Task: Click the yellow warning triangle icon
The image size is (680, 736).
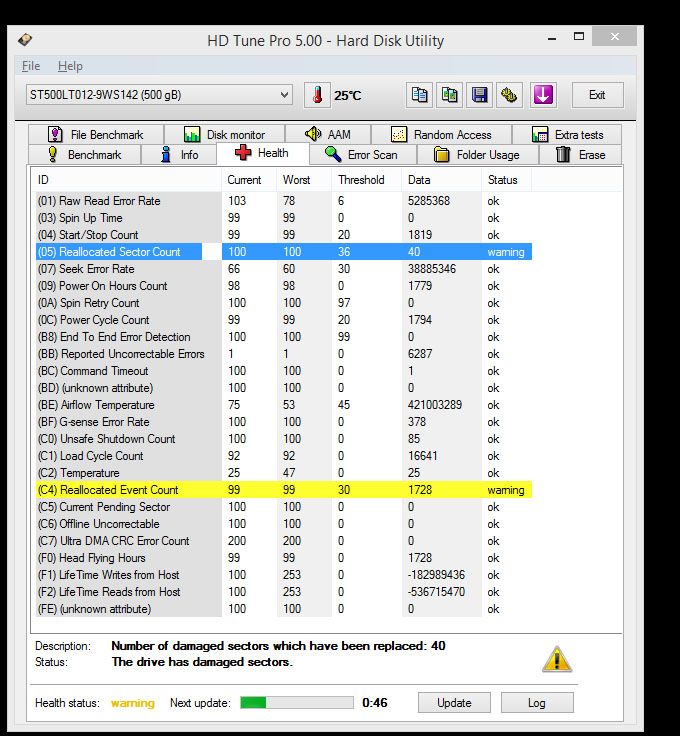Action: [x=557, y=659]
